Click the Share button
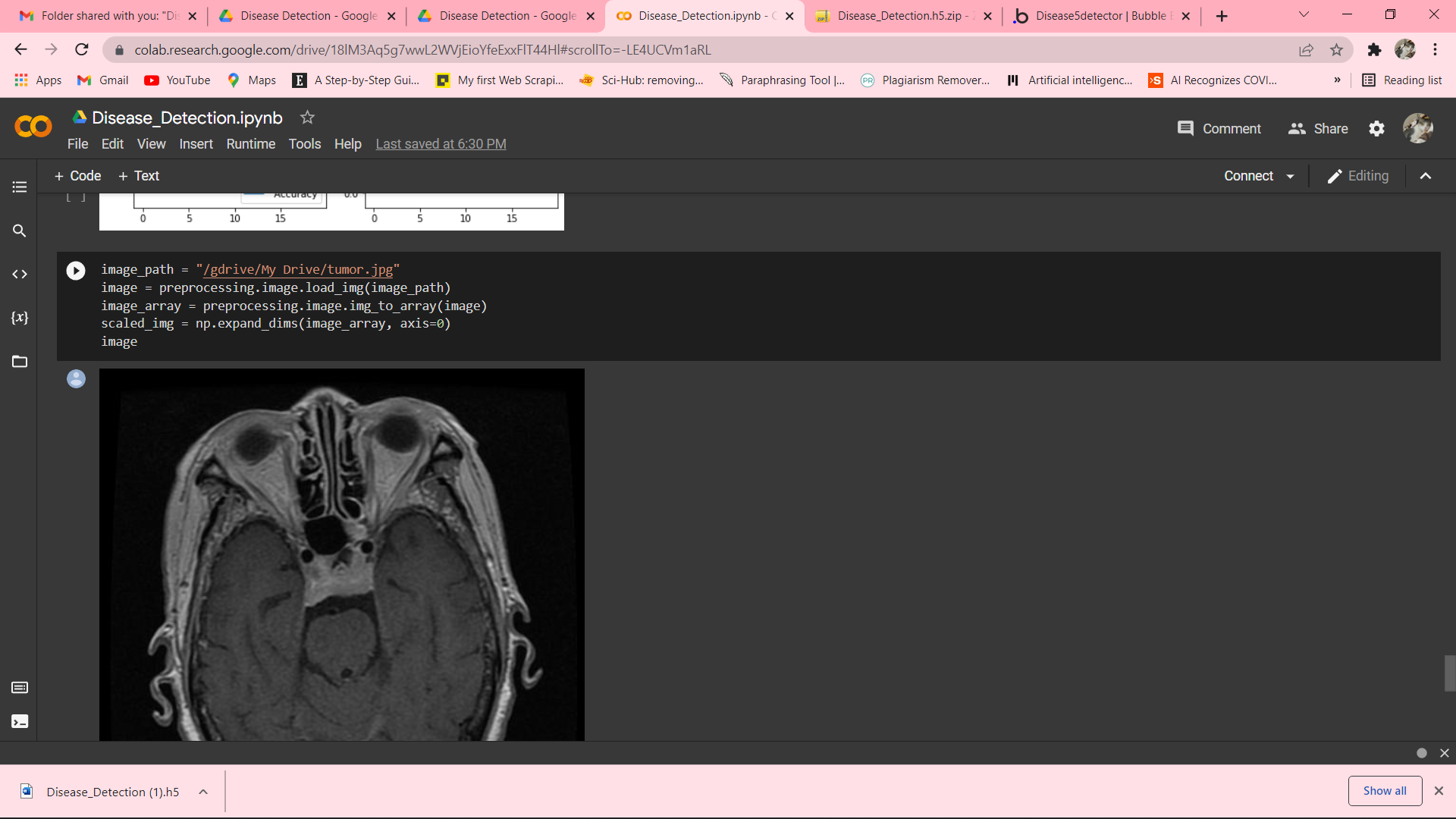This screenshot has height=819, width=1456. [x=1318, y=129]
